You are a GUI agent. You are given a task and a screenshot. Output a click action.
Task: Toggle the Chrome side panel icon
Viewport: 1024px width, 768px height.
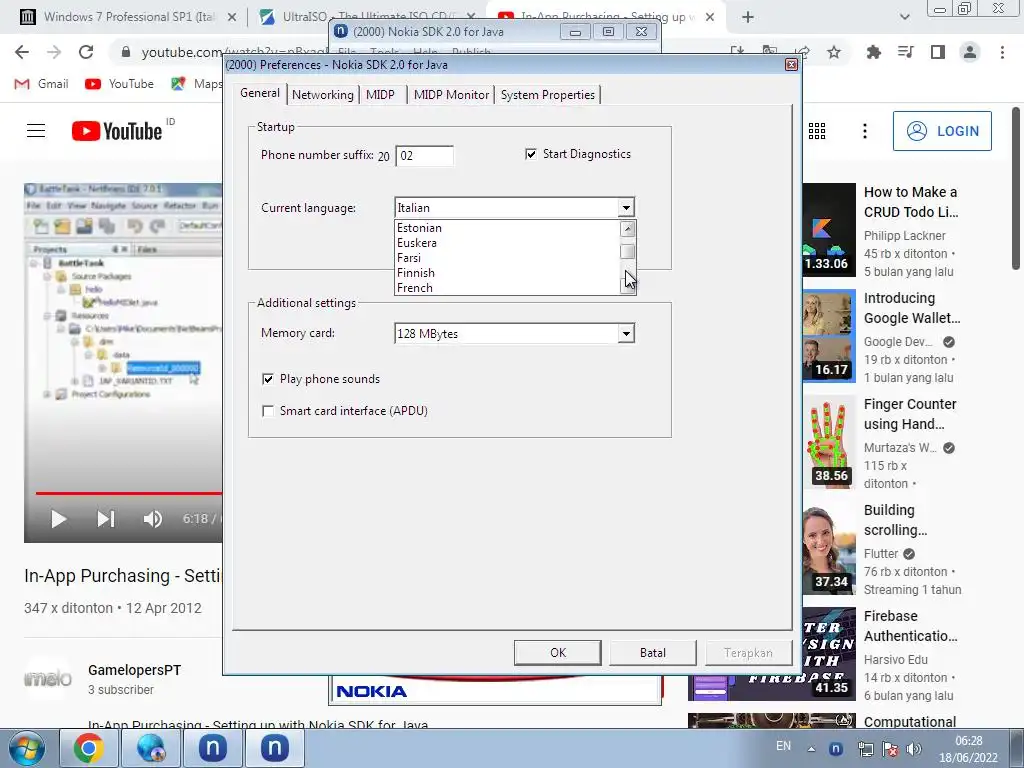tap(938, 52)
